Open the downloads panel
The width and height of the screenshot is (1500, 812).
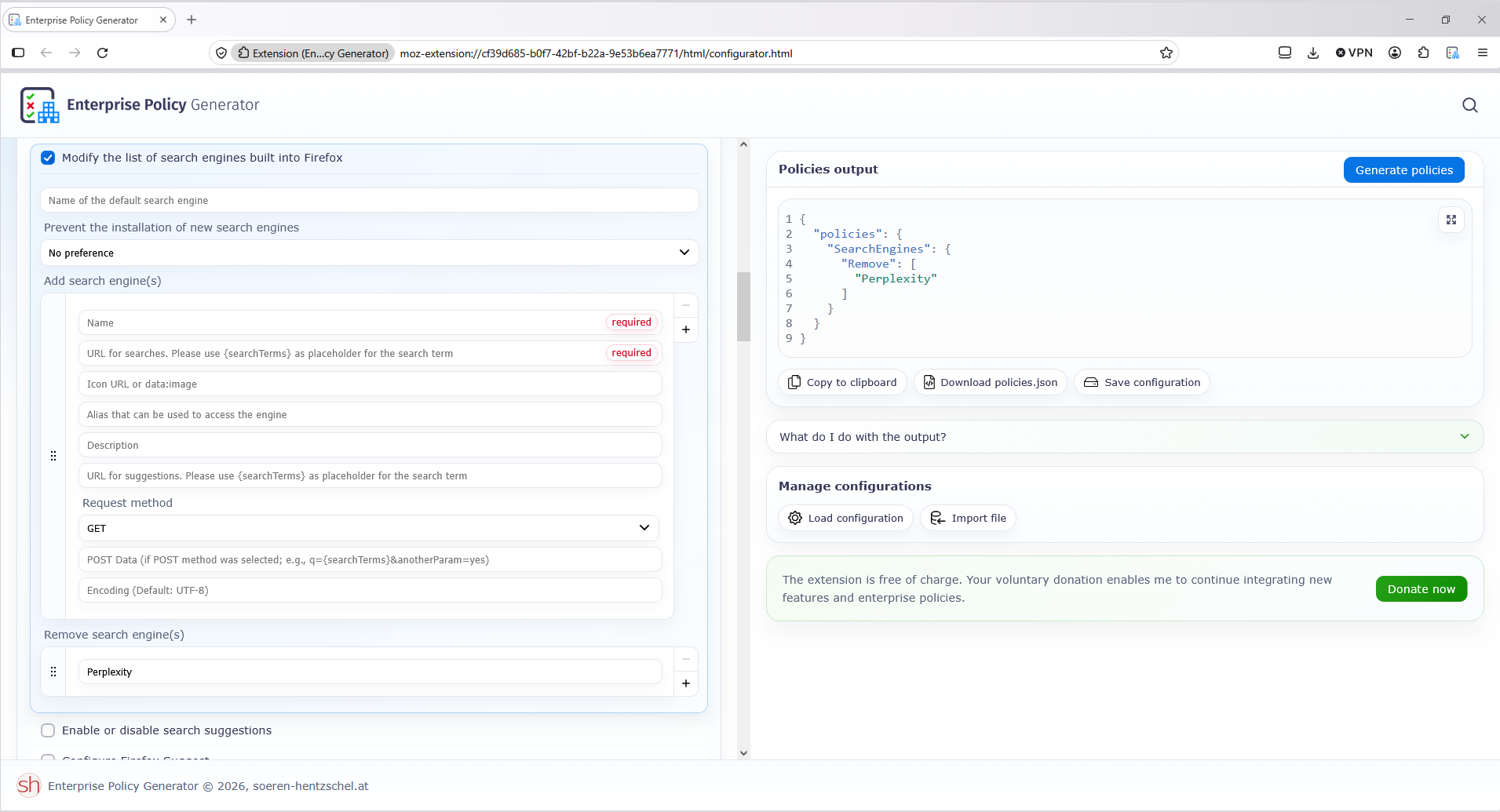tap(1313, 53)
